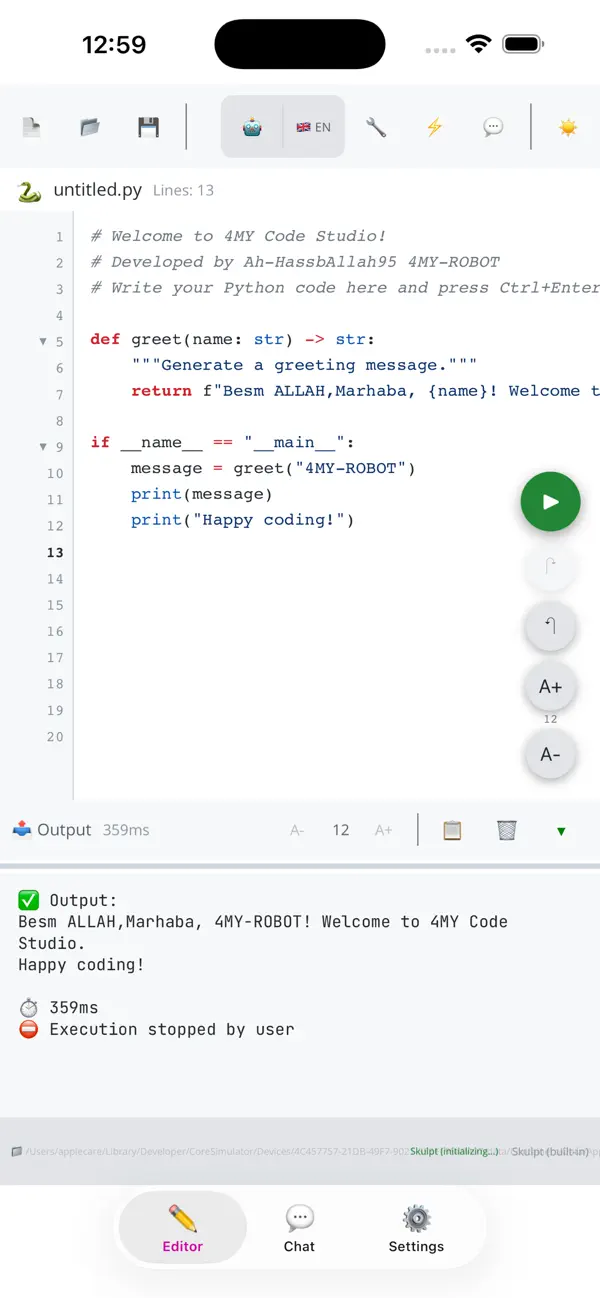Tap the Output panel tray icon
This screenshot has width=600, height=1298.
[22, 829]
